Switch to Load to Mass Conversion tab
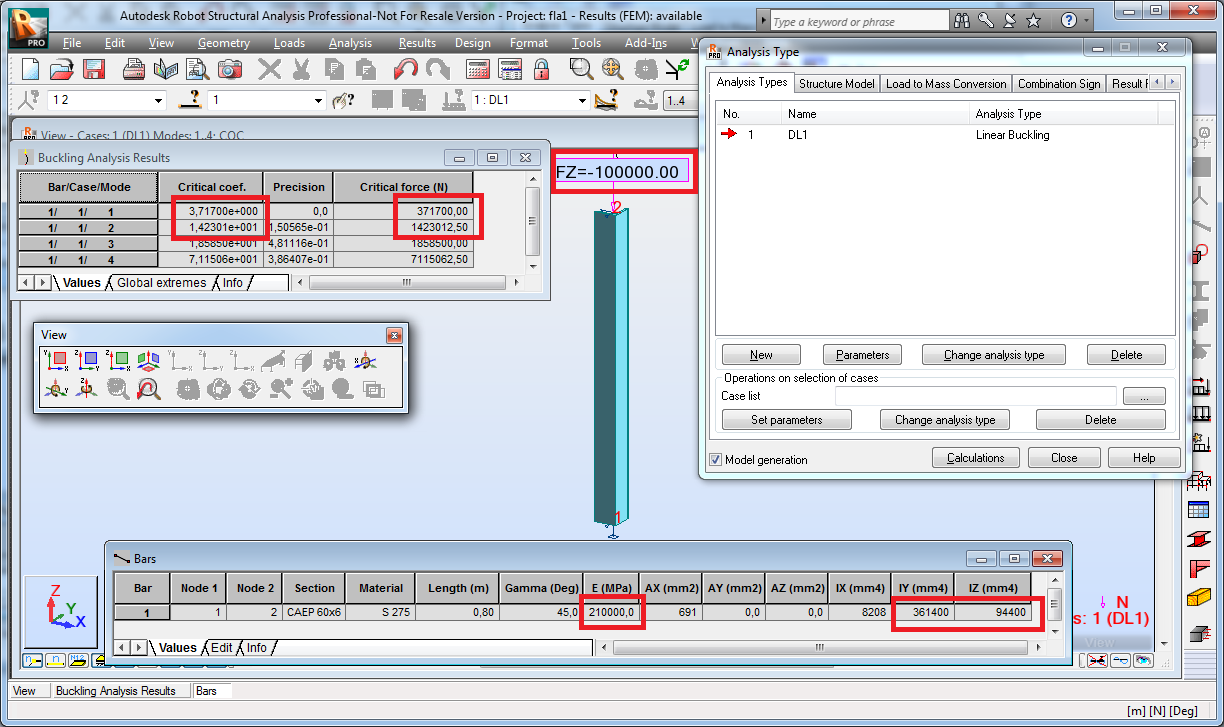Image resolution: width=1224 pixels, height=727 pixels. pos(946,84)
